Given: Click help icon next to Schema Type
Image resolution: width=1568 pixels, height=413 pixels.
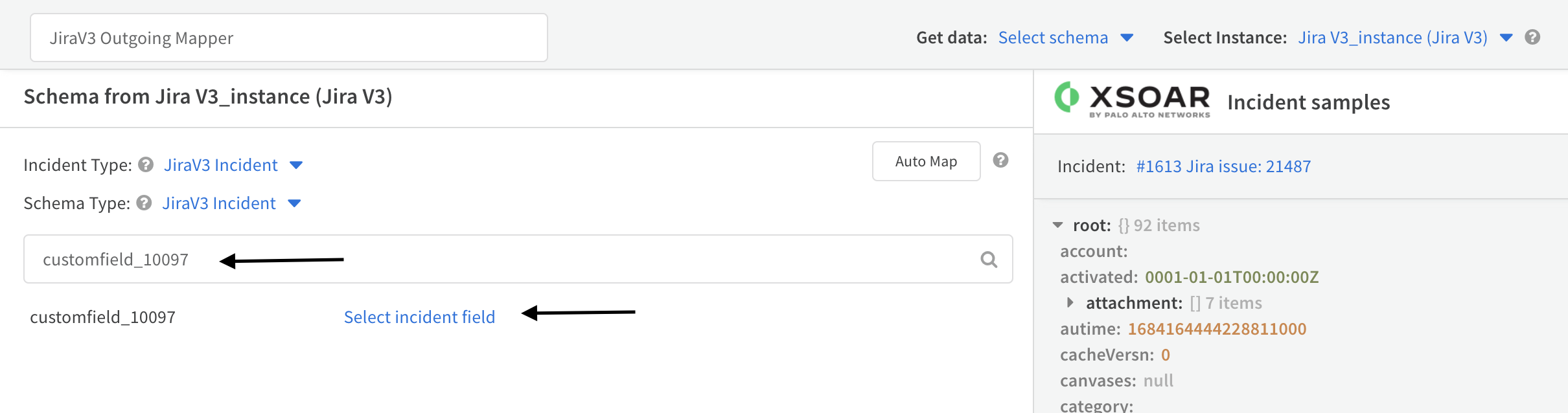Looking at the screenshot, I should click(144, 203).
